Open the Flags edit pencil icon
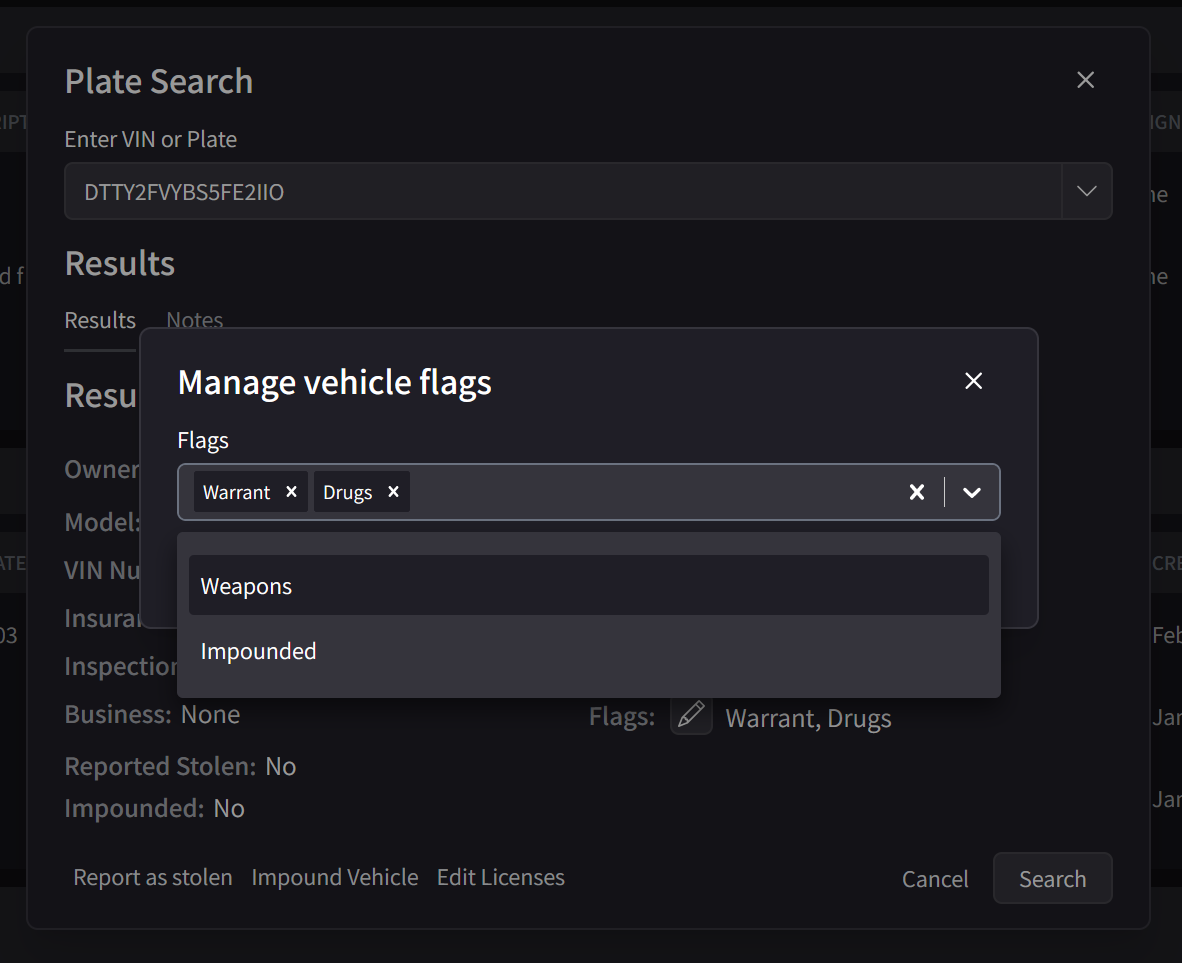The image size is (1182, 963). click(691, 716)
